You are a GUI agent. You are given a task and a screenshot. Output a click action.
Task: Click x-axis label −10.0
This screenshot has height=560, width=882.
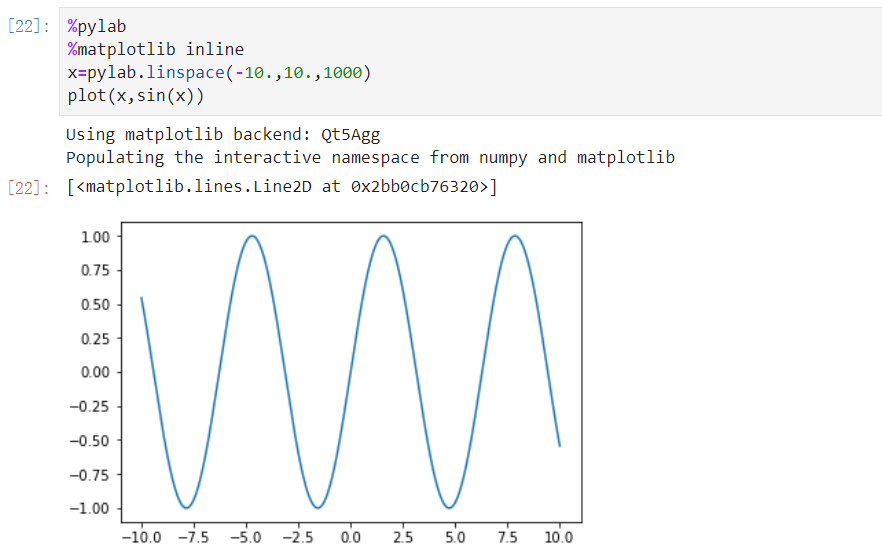click(141, 538)
